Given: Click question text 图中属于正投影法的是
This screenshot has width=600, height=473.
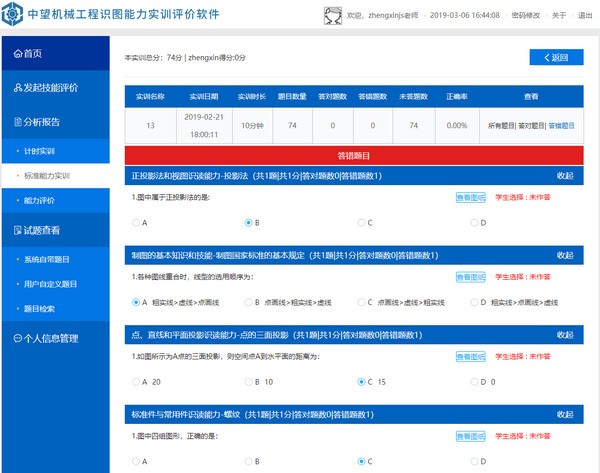Looking at the screenshot, I should 171,197.
